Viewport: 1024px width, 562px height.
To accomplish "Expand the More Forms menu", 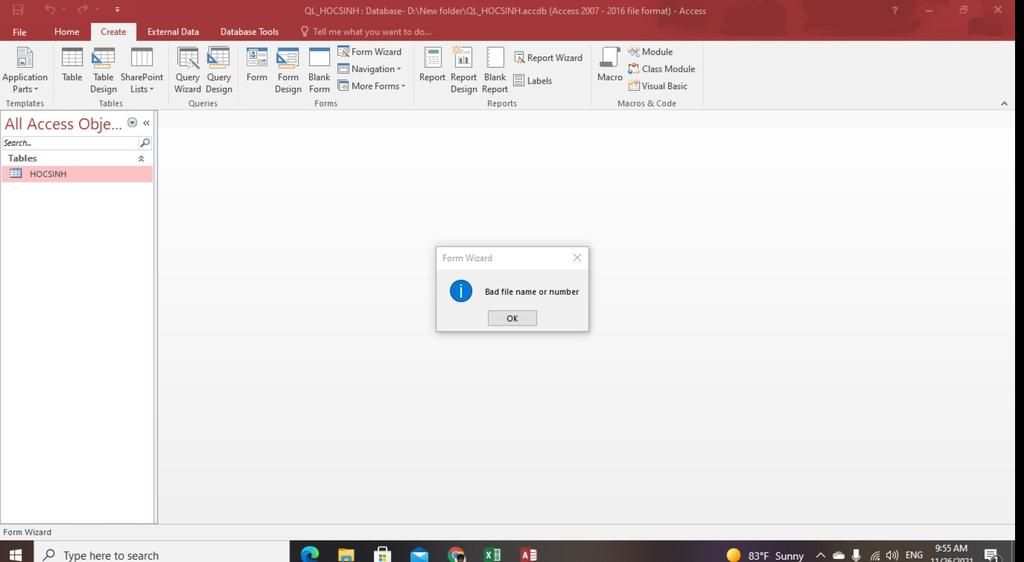I will 372,86.
